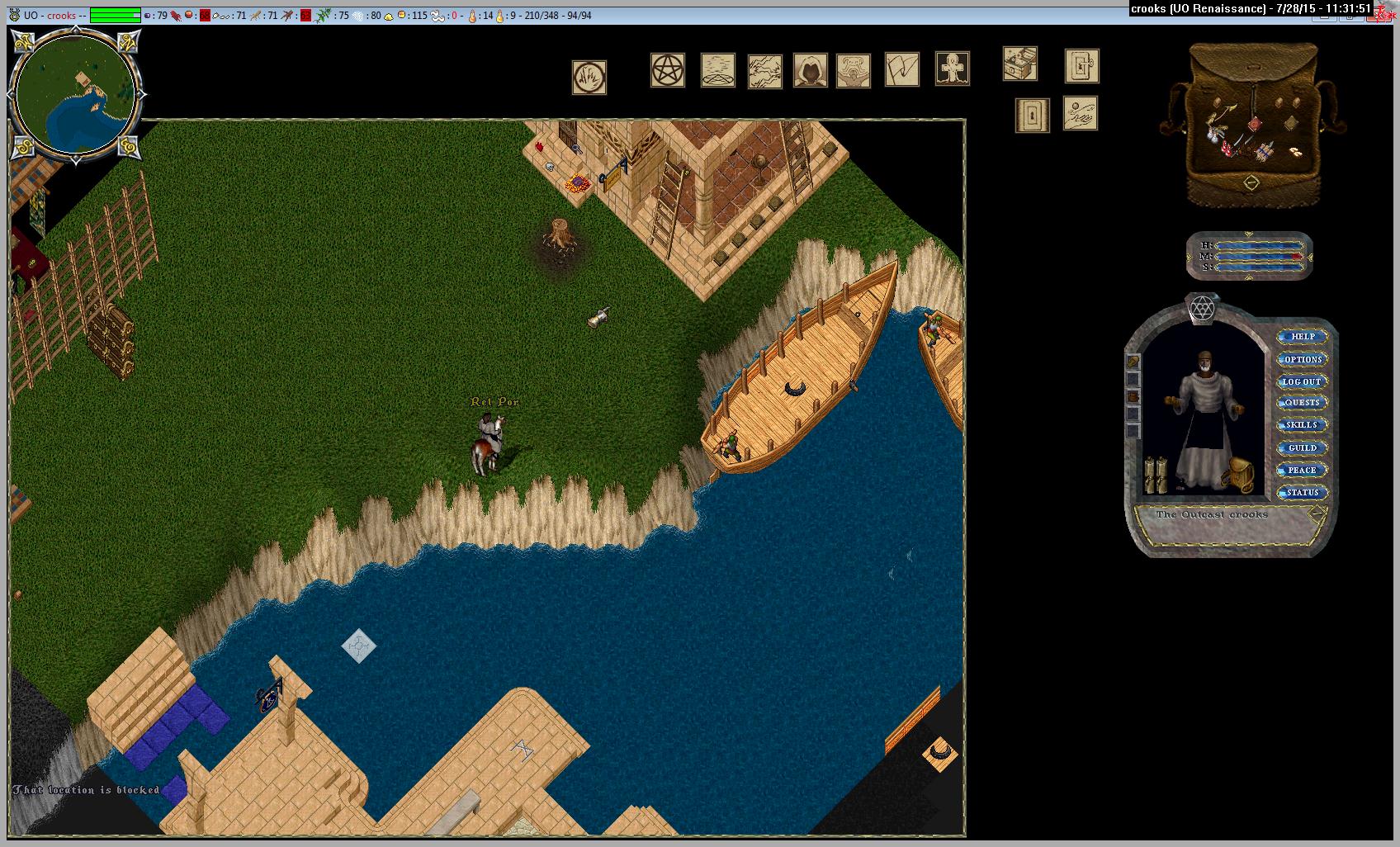Screen dimensions: 1400x847
Task: Click the Help paperdoll button
Action: point(1303,337)
